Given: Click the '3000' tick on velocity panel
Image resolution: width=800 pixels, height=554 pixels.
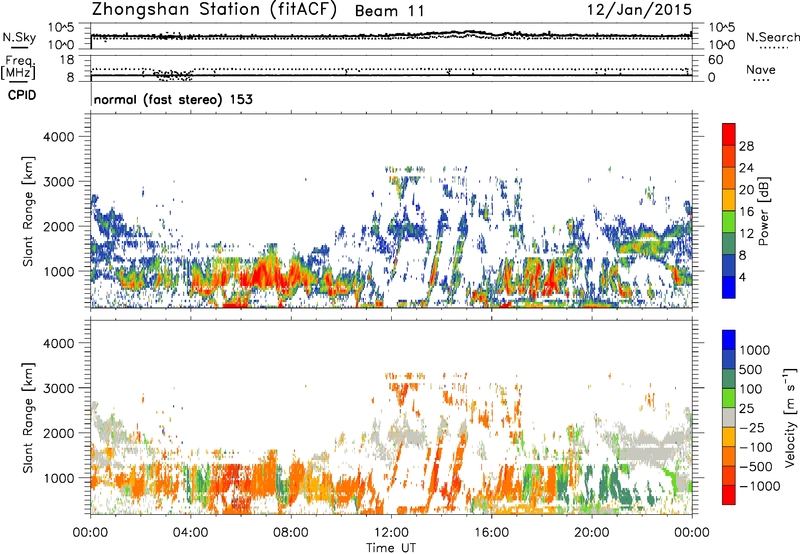Looking at the screenshot, I should click(x=59, y=388).
